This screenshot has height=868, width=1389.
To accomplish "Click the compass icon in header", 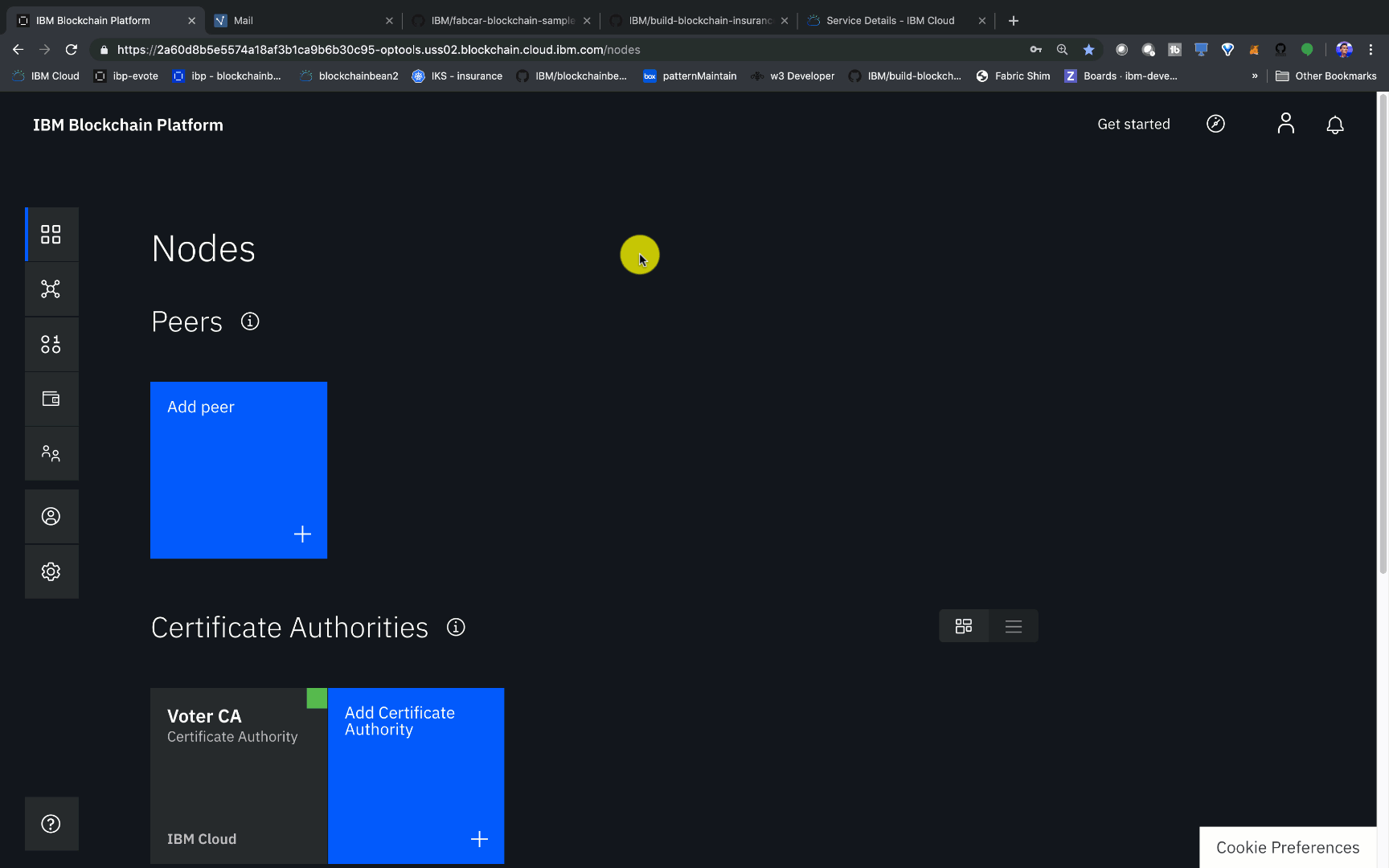I will [1215, 124].
